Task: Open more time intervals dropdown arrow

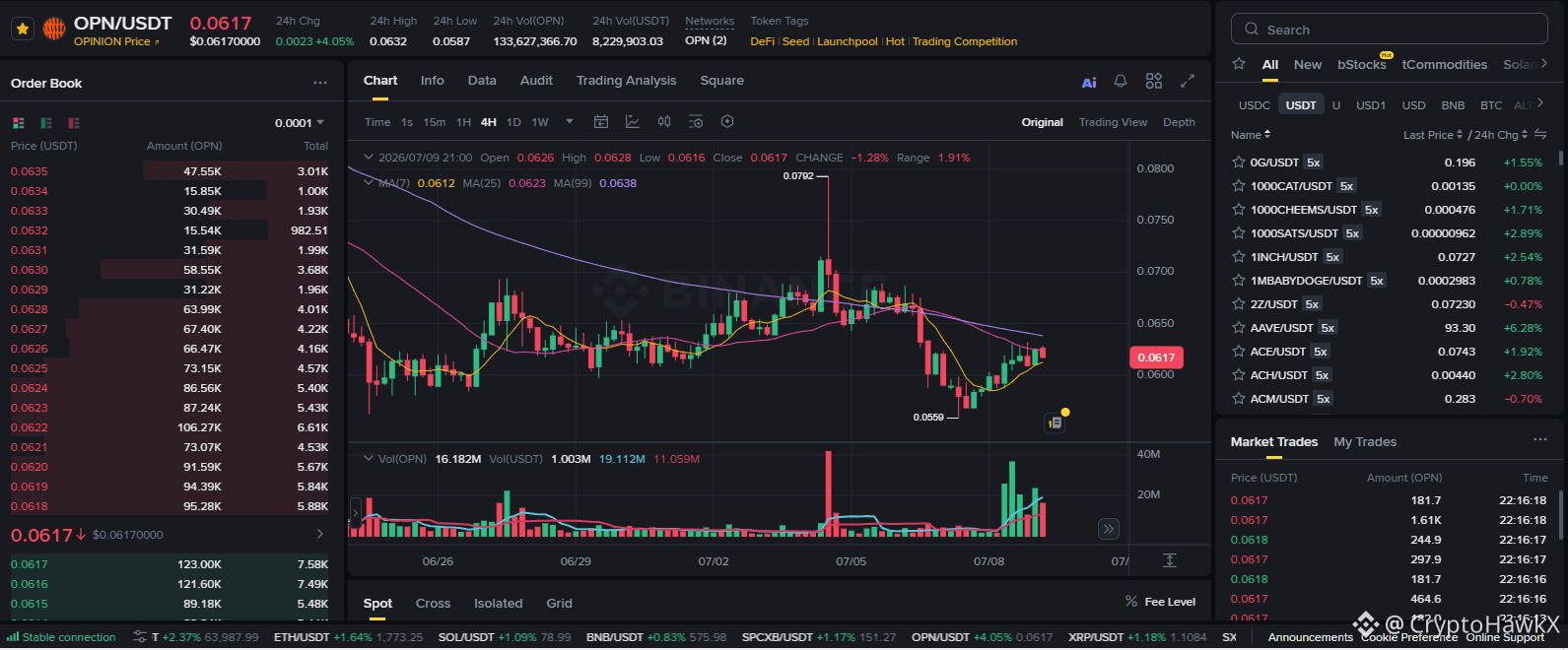Action: [x=570, y=122]
